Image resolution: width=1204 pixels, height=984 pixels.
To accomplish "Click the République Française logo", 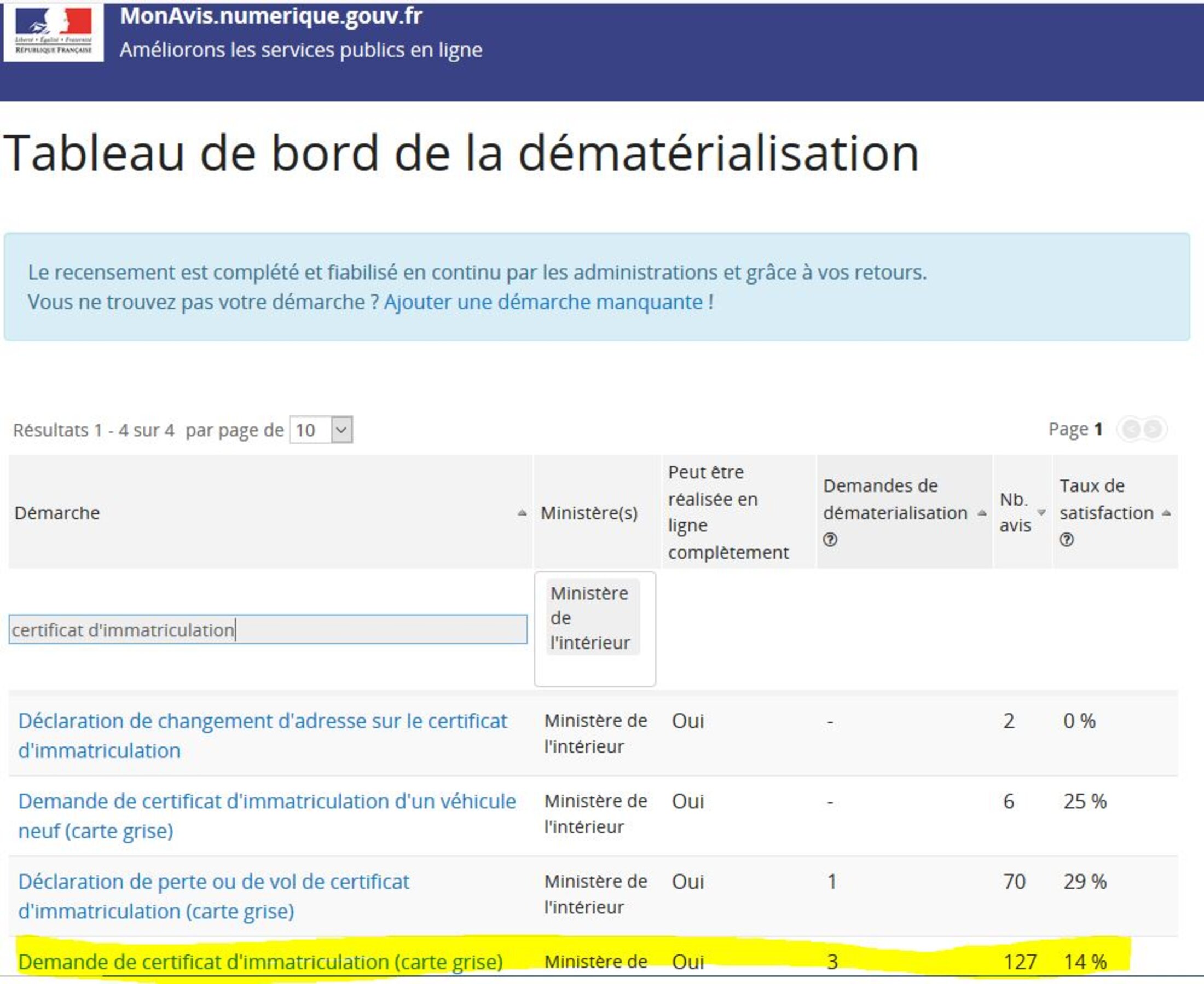I will [53, 32].
